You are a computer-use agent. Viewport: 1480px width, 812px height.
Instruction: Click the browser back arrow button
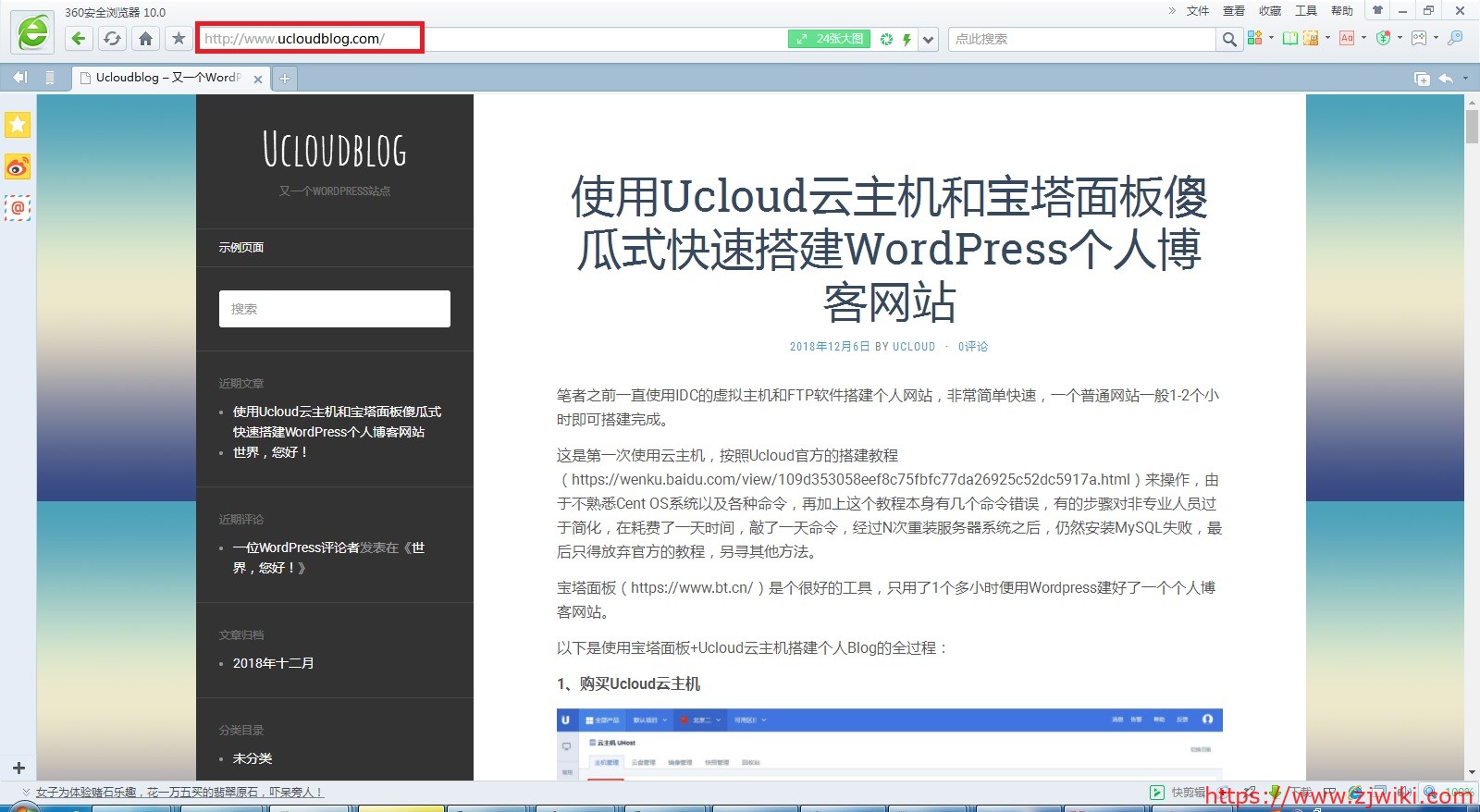pyautogui.click(x=79, y=39)
